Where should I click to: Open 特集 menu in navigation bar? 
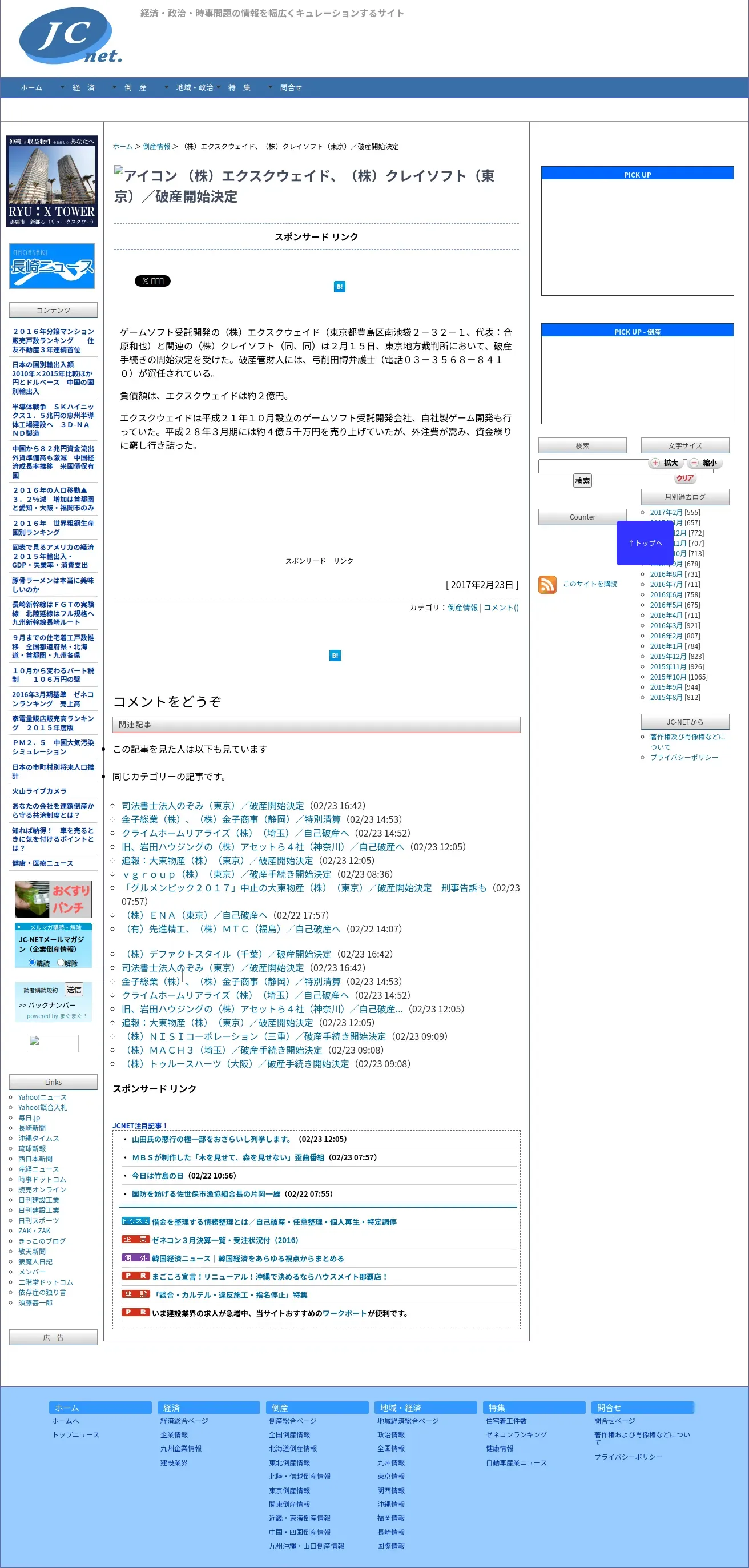(239, 88)
